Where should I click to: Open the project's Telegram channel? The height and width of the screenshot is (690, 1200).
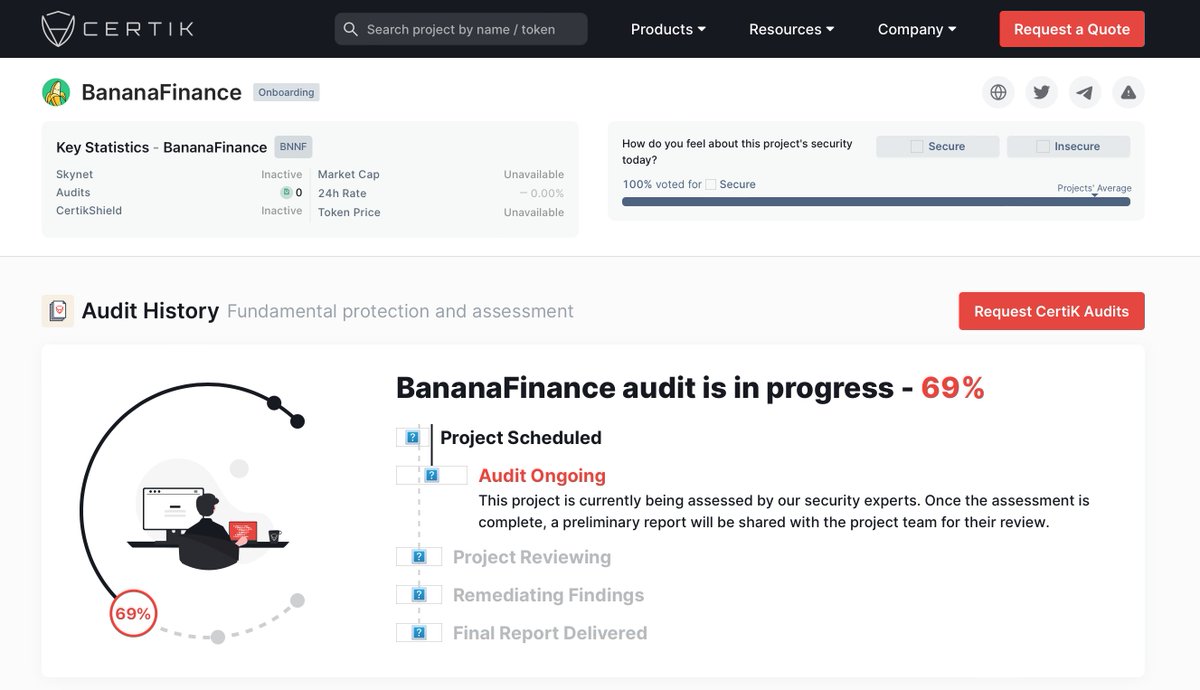[x=1085, y=92]
